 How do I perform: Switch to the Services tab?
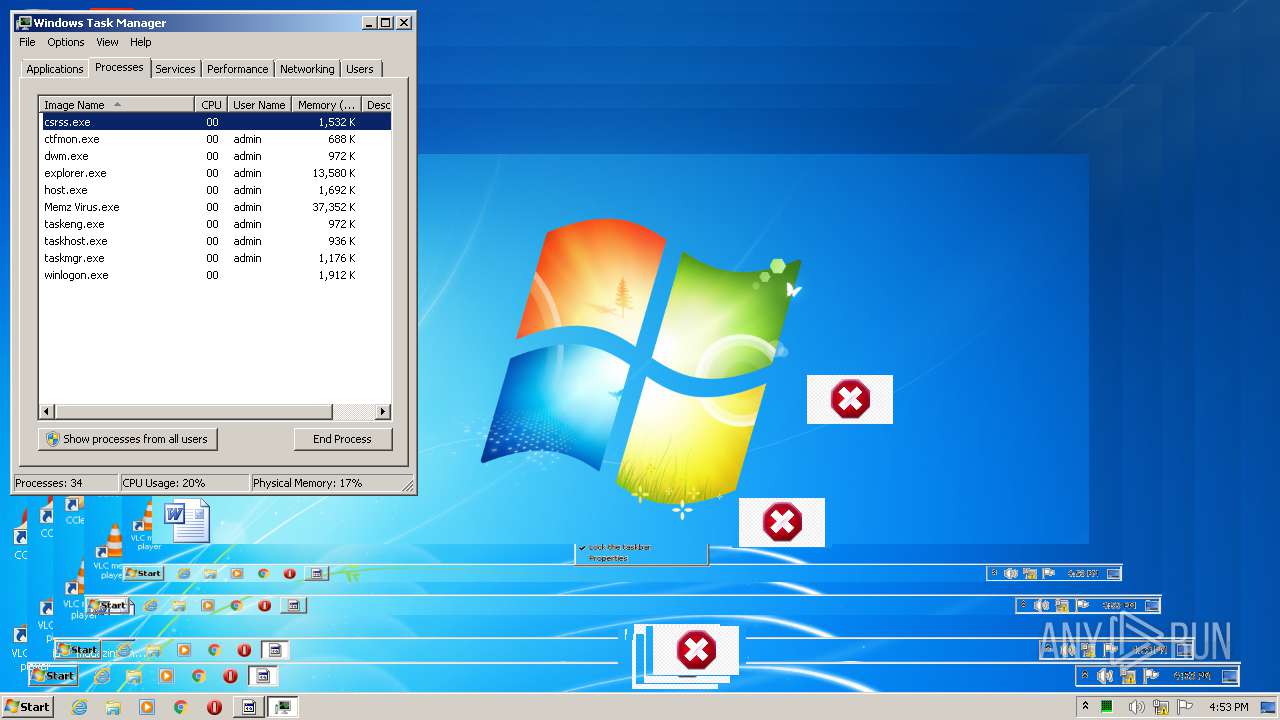[175, 69]
